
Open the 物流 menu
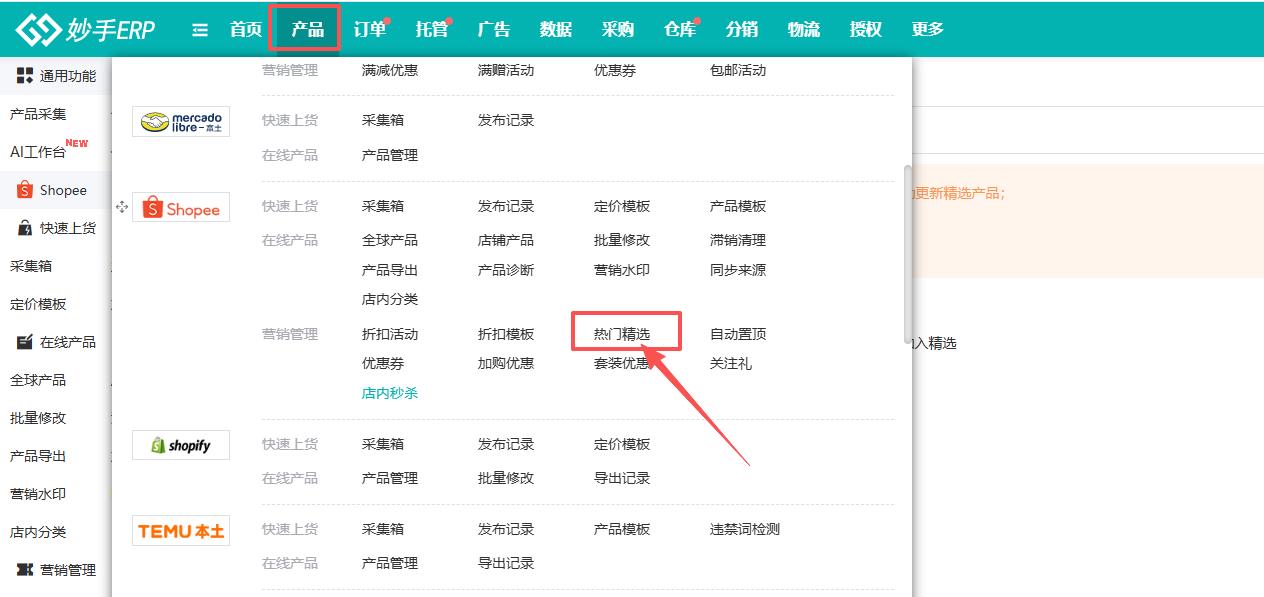[803, 29]
